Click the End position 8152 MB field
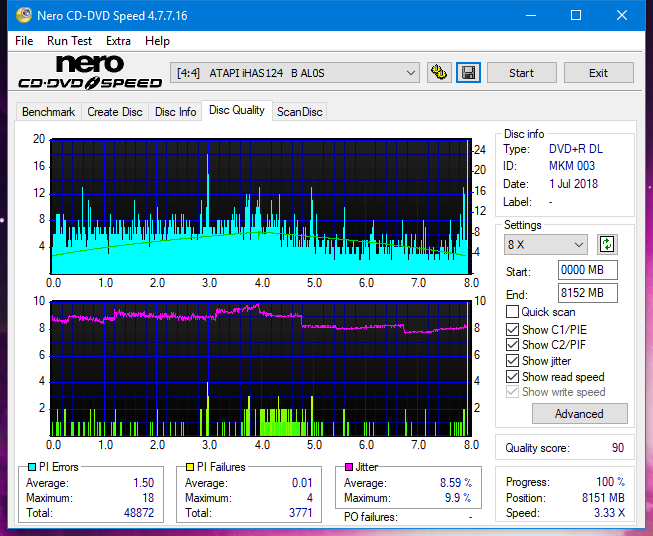Viewport: 653px width, 536px height. click(587, 293)
